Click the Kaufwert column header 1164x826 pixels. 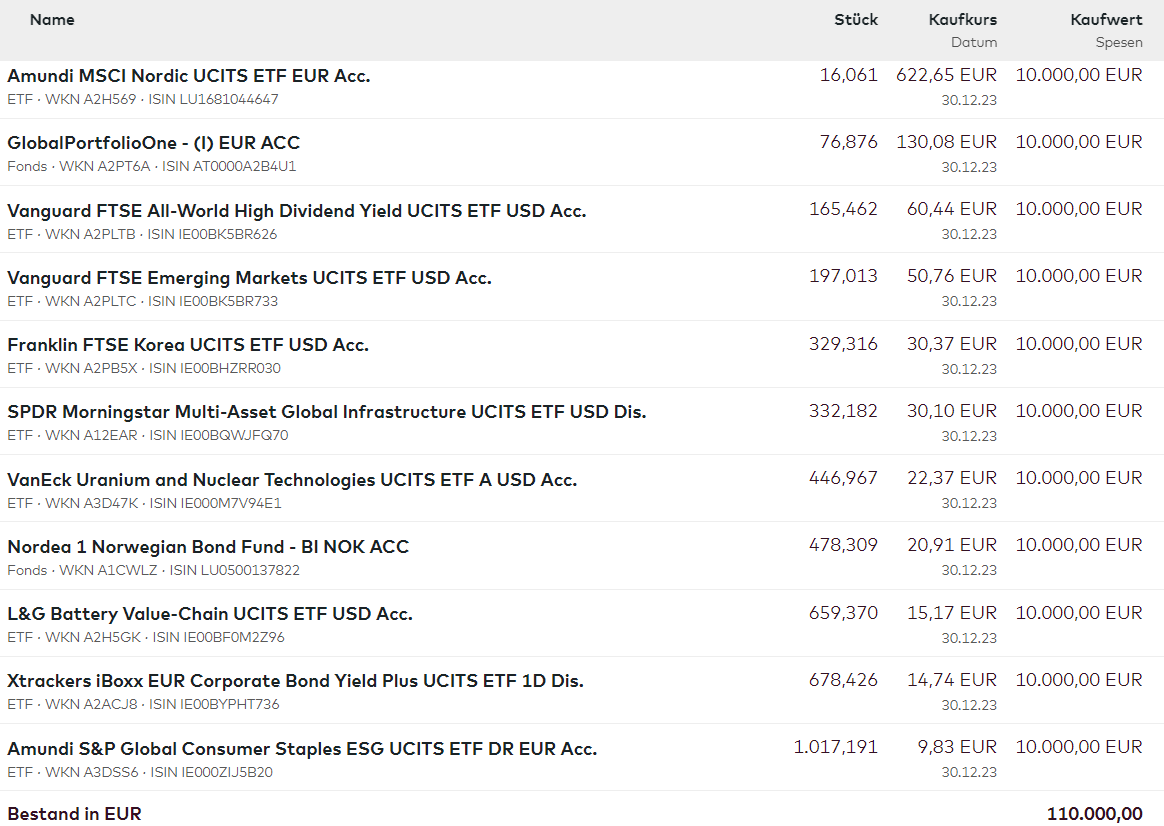[x=1105, y=20]
